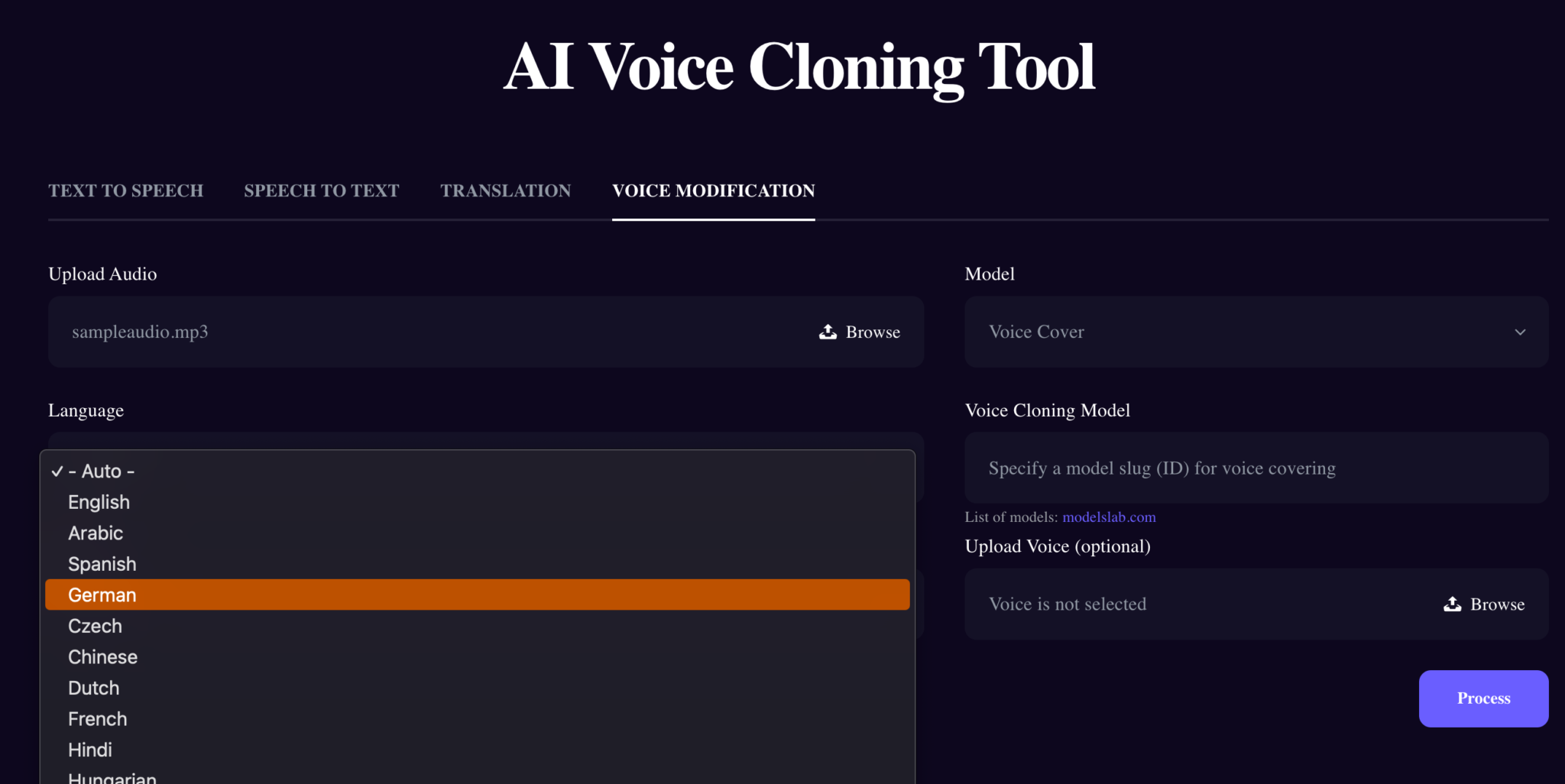
Task: Open the Speech to Text tab
Action: (321, 190)
